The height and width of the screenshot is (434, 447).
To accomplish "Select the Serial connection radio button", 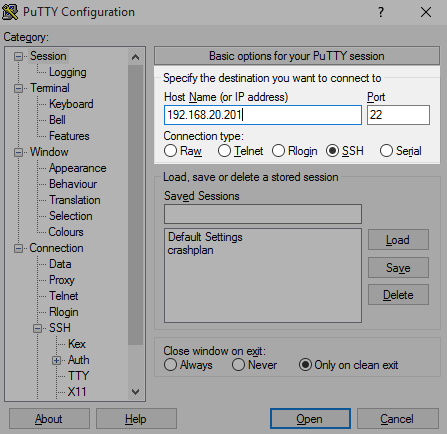I will (x=386, y=151).
